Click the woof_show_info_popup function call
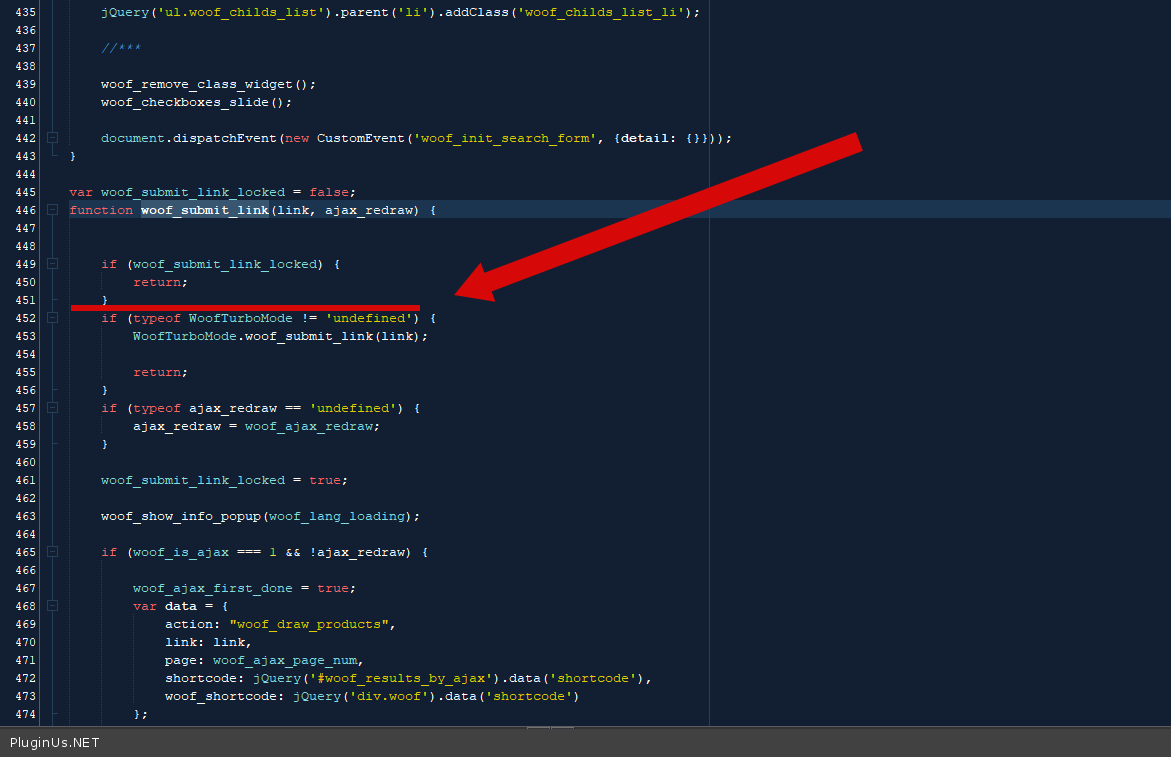Image resolution: width=1171 pixels, height=757 pixels. click(180, 516)
